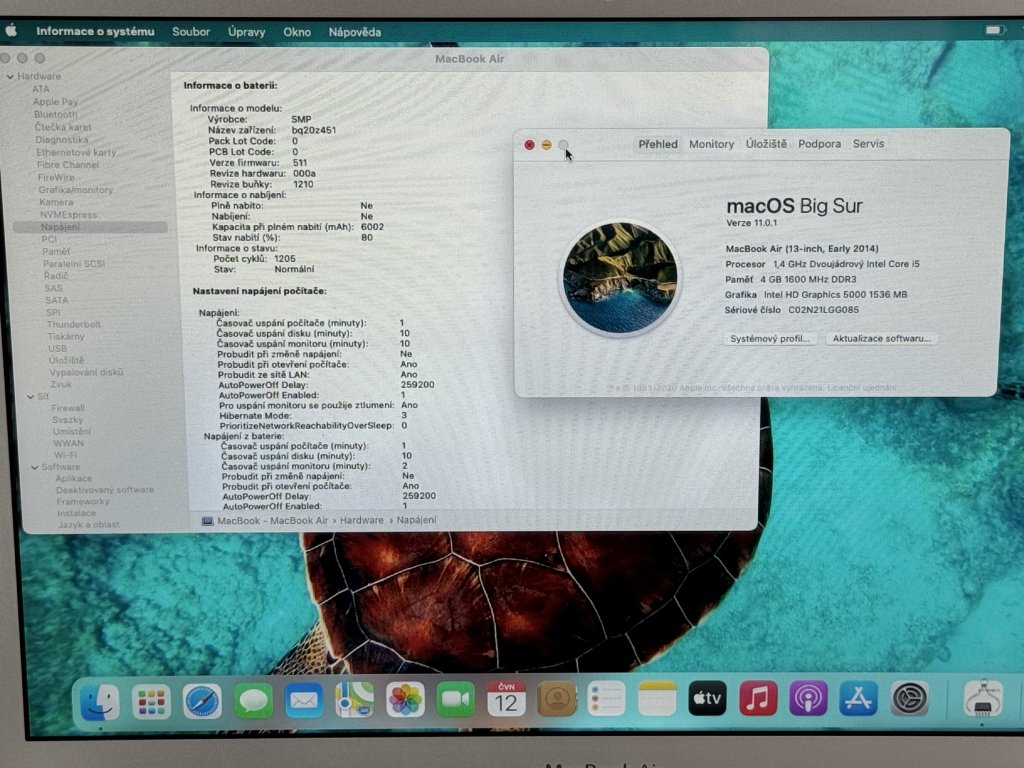Select the Přehled tab
Image resolution: width=1024 pixels, height=768 pixels.
click(658, 144)
